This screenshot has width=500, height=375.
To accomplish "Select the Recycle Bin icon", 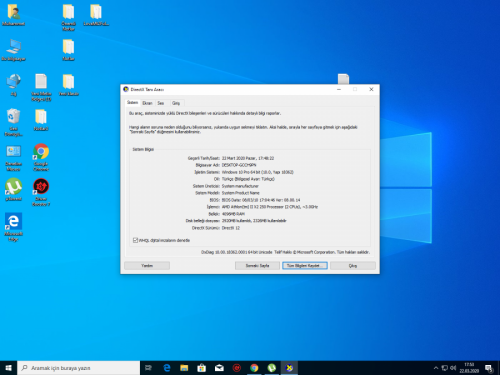I will 13,122.
